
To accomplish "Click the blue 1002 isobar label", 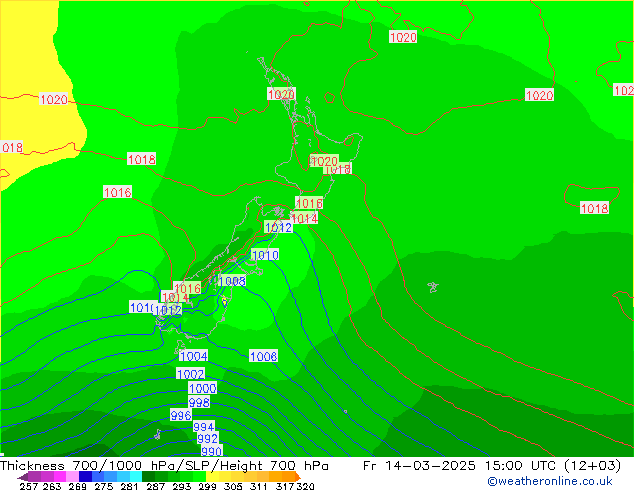I will (190, 374).
